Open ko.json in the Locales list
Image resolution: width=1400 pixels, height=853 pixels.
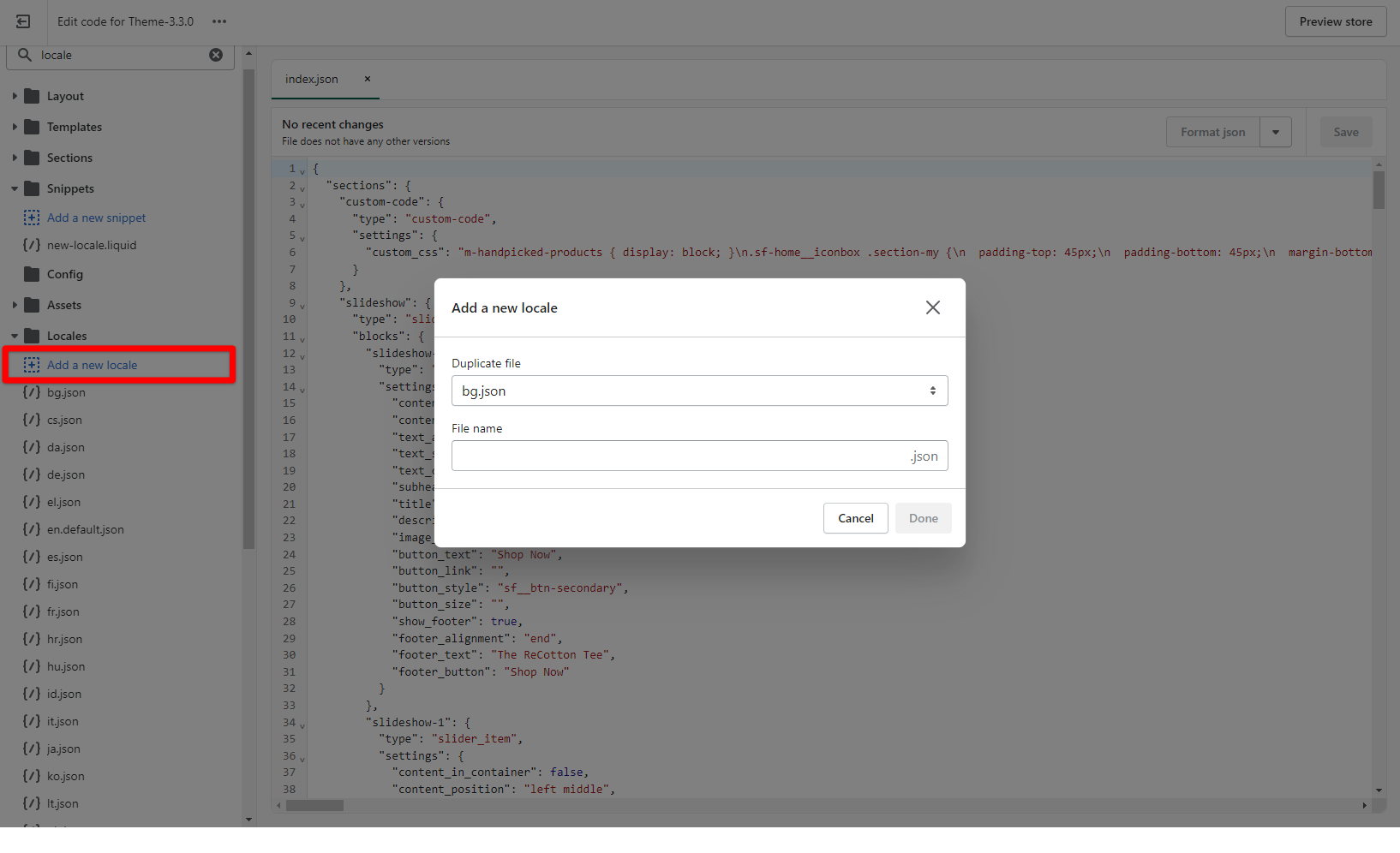(66, 776)
